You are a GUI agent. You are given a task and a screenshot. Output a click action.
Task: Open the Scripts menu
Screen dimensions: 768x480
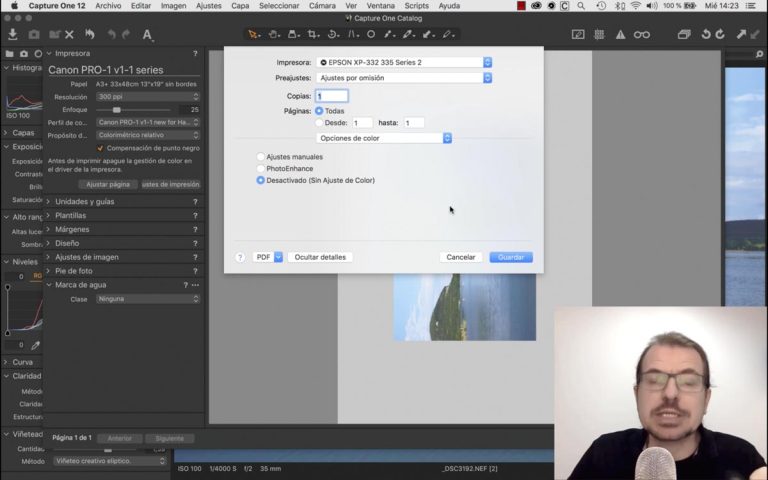(416, 6)
